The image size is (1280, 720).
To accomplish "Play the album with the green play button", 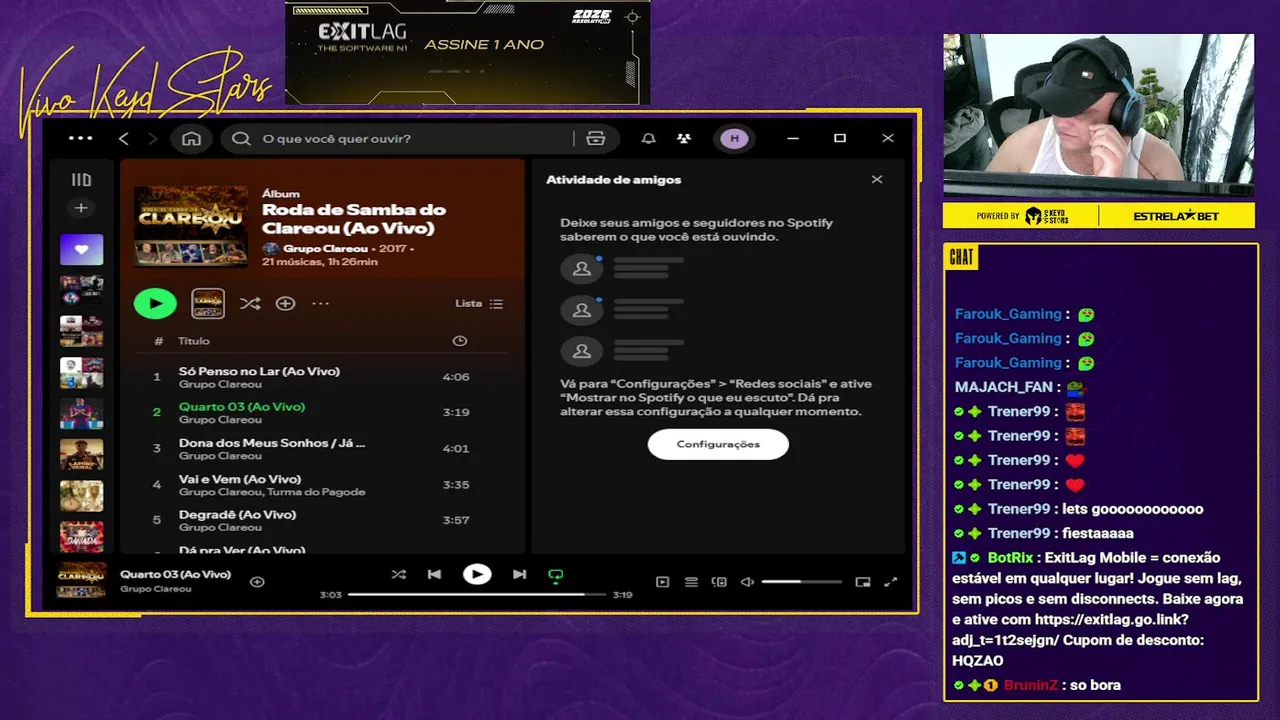I will 155,303.
